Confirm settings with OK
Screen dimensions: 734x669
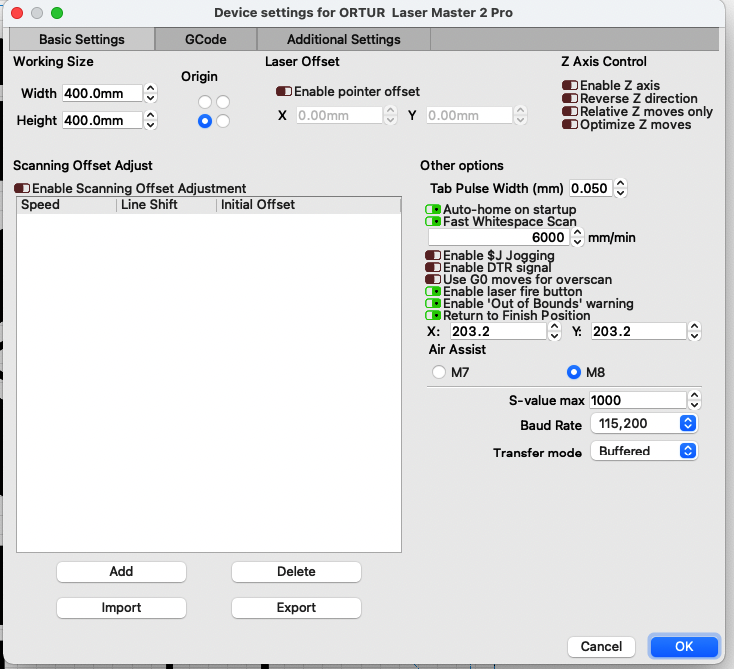pyautogui.click(x=684, y=647)
